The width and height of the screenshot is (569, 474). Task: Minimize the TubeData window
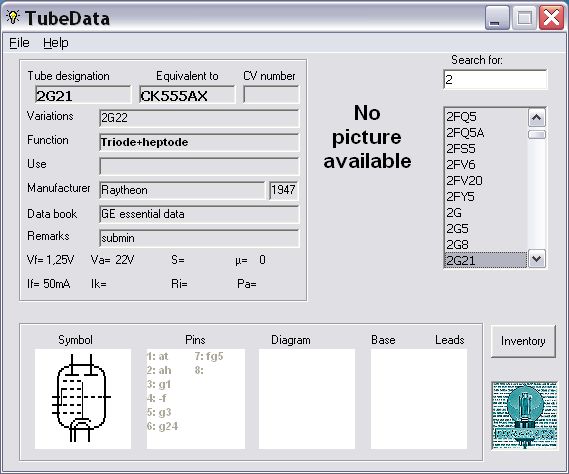497,18
